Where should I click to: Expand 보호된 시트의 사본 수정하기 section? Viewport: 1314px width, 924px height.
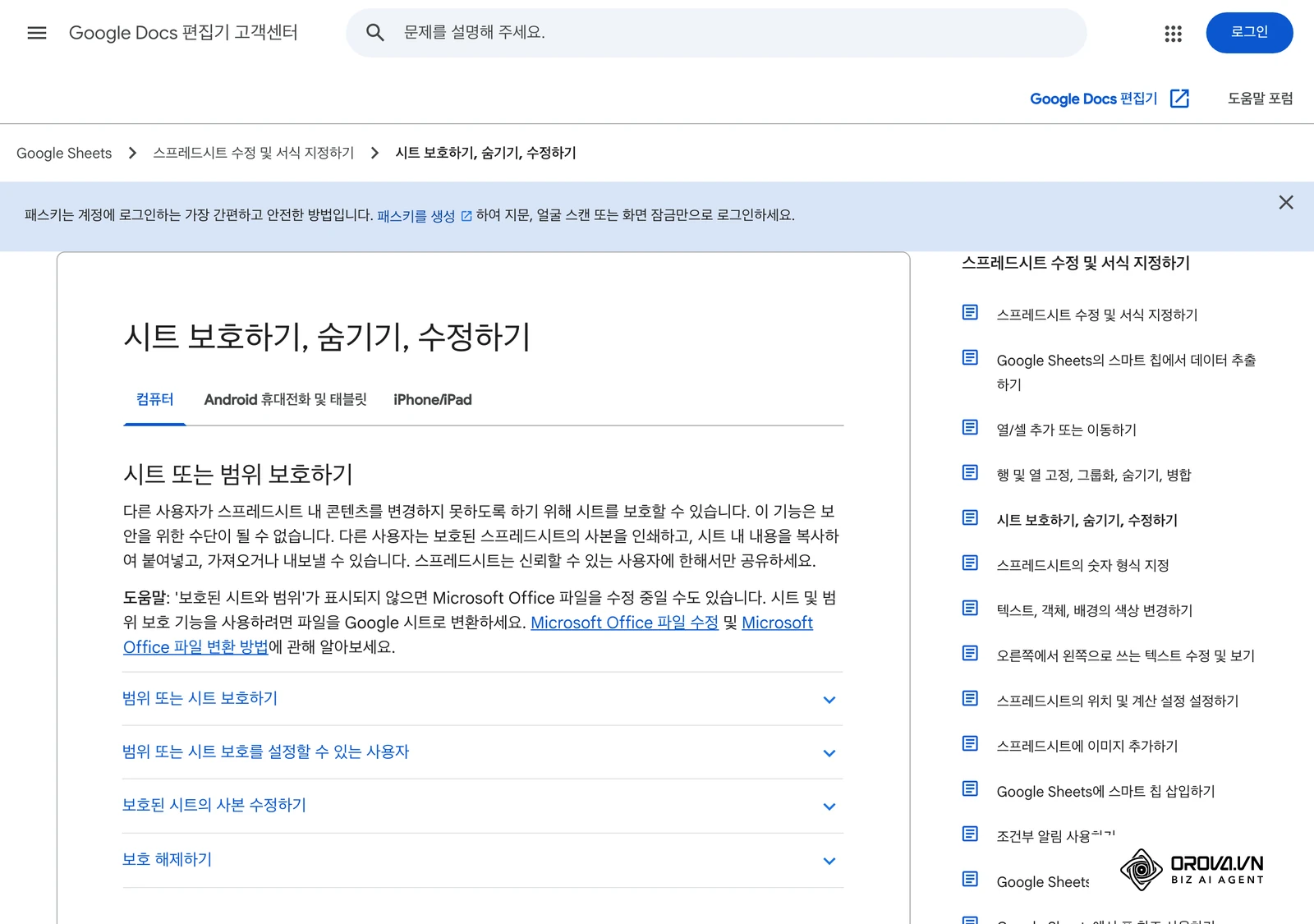click(483, 806)
